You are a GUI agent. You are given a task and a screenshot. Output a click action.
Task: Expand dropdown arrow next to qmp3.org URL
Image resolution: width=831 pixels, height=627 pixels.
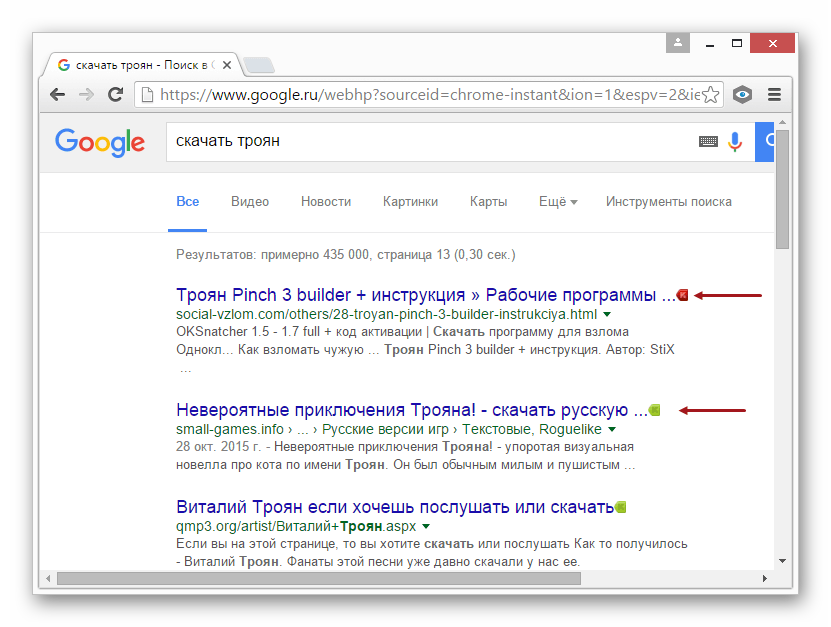pos(427,526)
